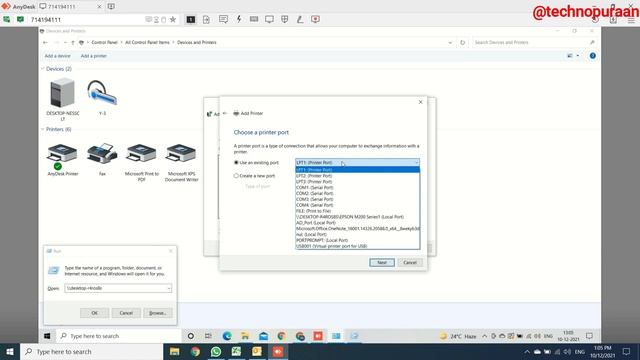The height and width of the screenshot is (360, 640).
Task: Open a new AnyDesk session tab icon
Action: point(111,7)
